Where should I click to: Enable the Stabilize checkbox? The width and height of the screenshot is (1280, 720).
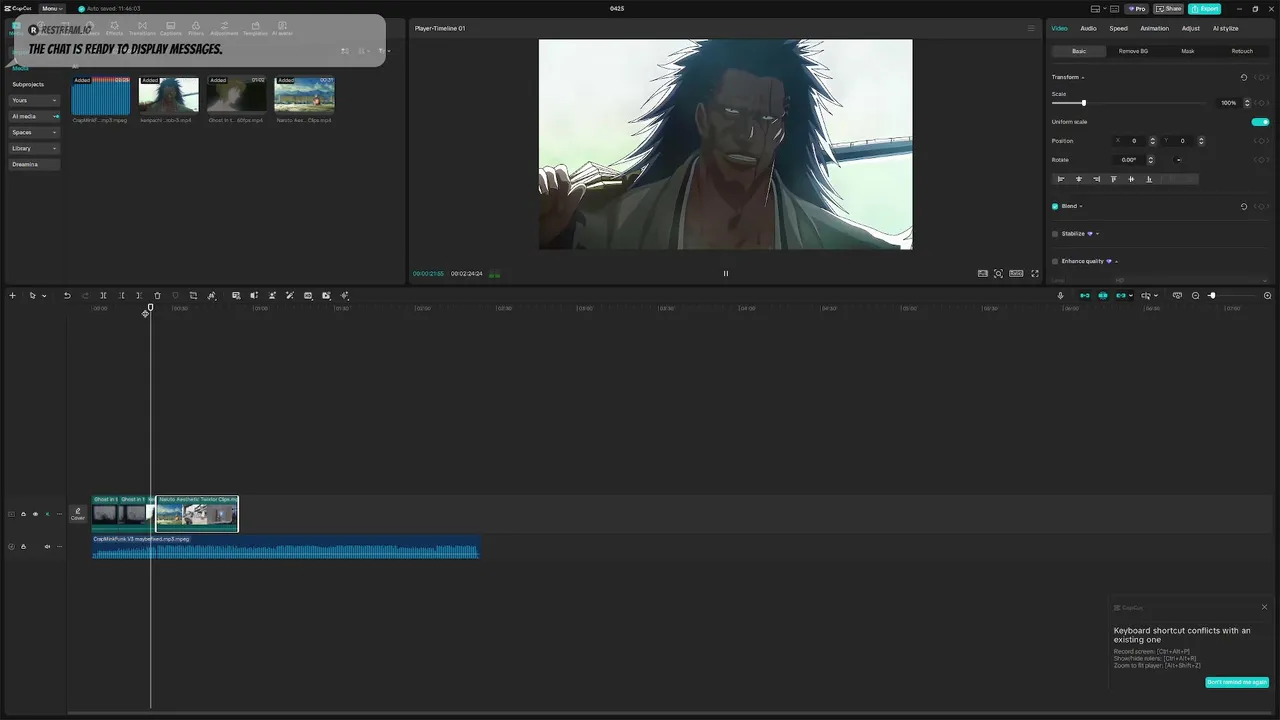(1055, 234)
